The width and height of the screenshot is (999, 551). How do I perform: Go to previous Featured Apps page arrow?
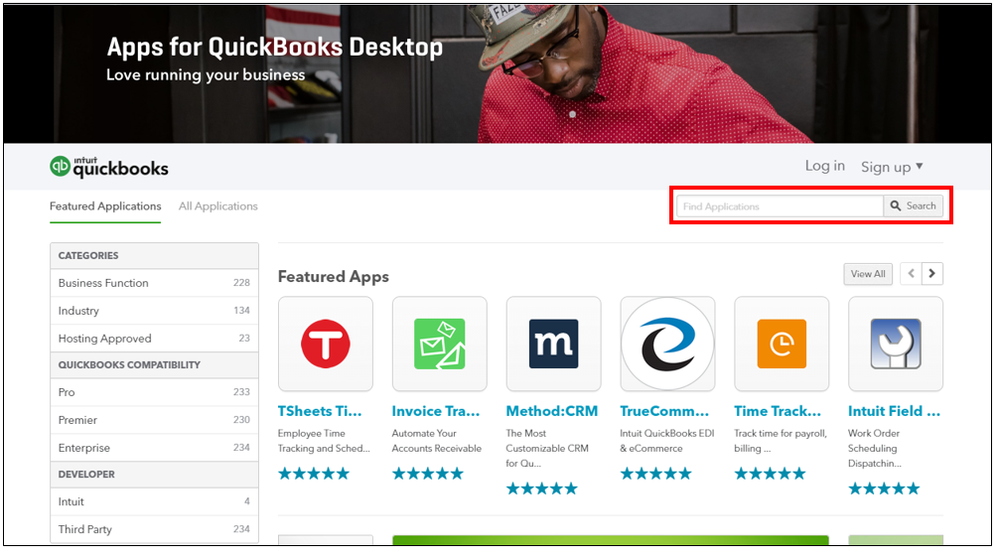pos(911,274)
